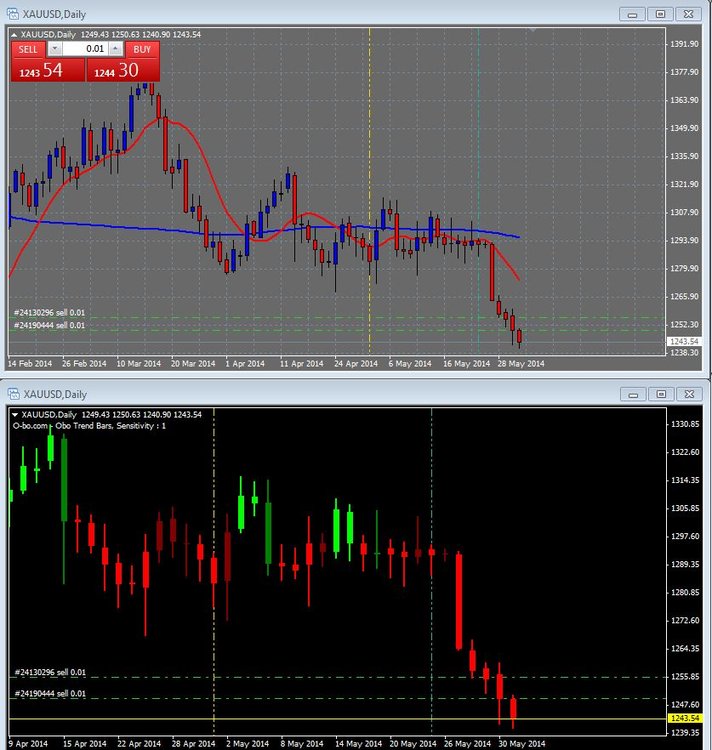Click the 1243 54 sell price tile
Image resolution: width=712 pixels, height=750 pixels.
(x=48, y=70)
